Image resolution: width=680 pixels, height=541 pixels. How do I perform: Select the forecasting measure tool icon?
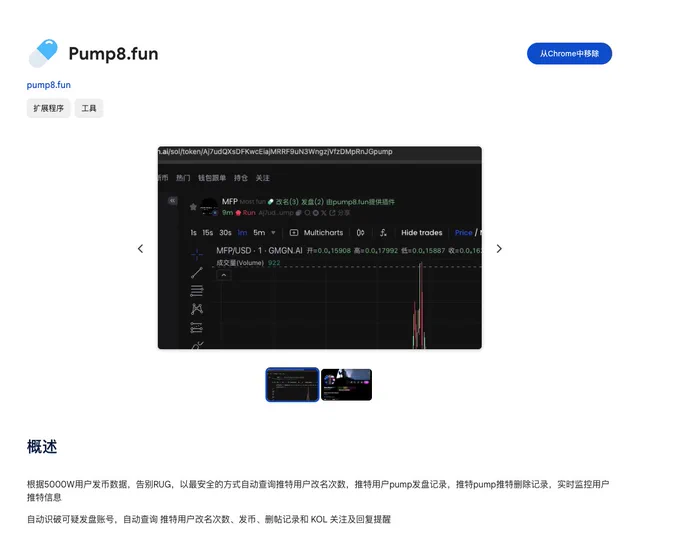click(x=197, y=328)
